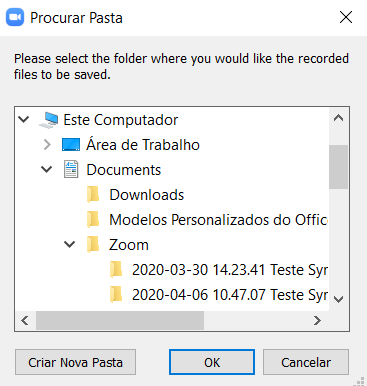367x386 pixels.
Task: Click the Zoom folder icon
Action: pos(93,245)
